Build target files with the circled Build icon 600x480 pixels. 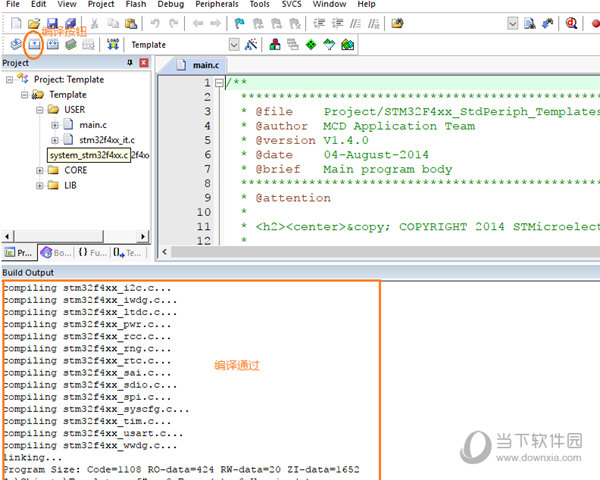(34, 44)
